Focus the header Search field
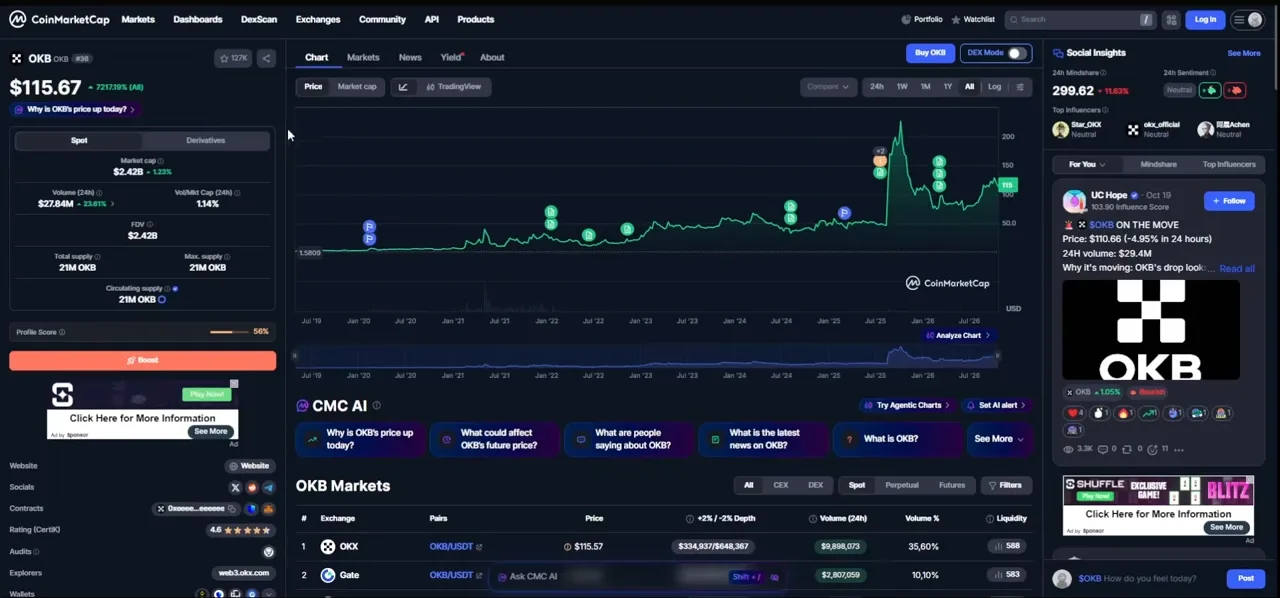This screenshot has width=1280, height=598. [1079, 19]
